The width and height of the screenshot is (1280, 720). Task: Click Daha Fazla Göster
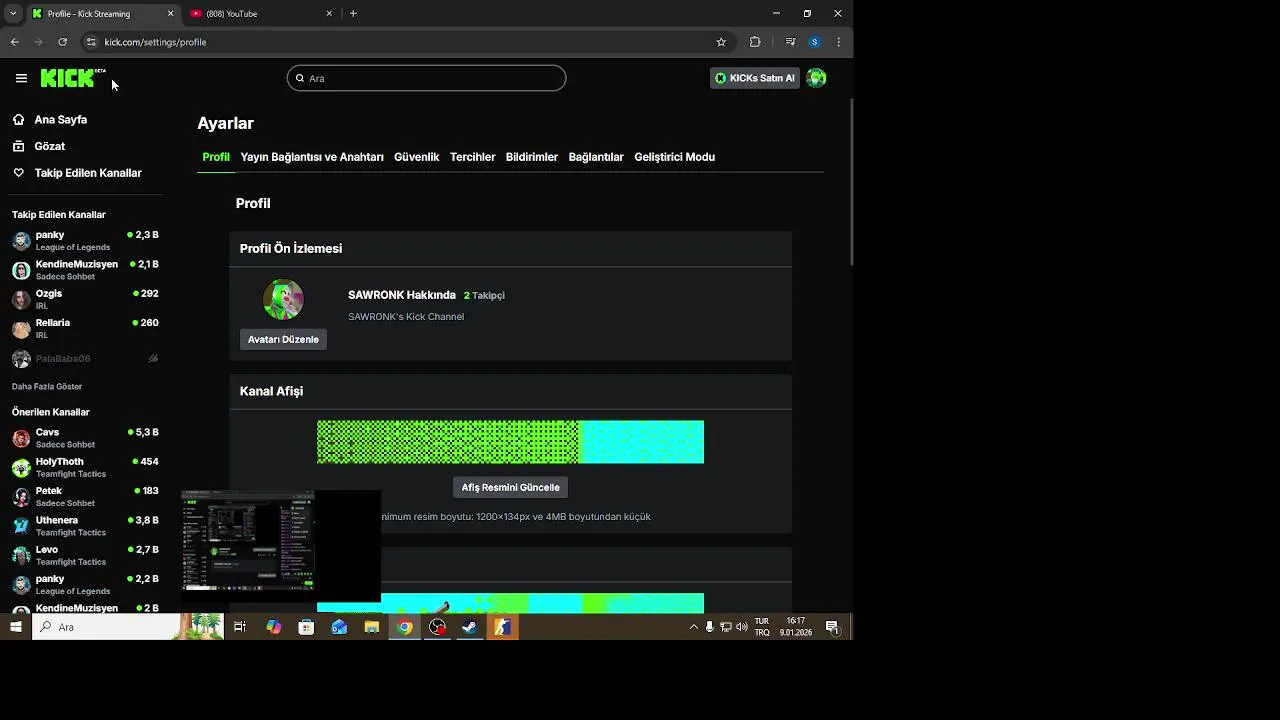point(47,386)
